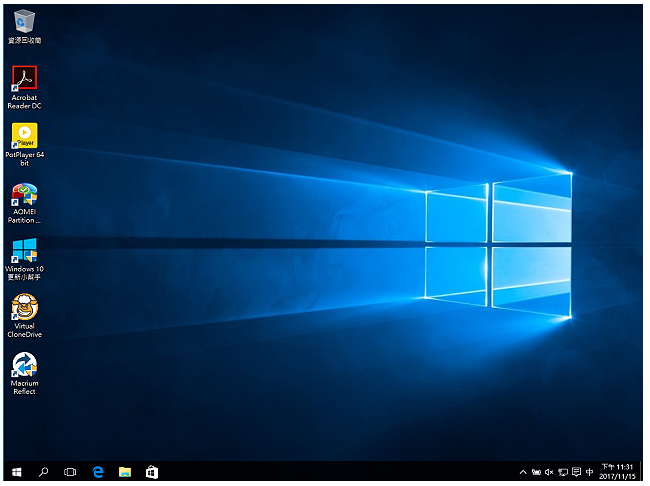
Task: Open Task View from the taskbar
Action: (70, 472)
